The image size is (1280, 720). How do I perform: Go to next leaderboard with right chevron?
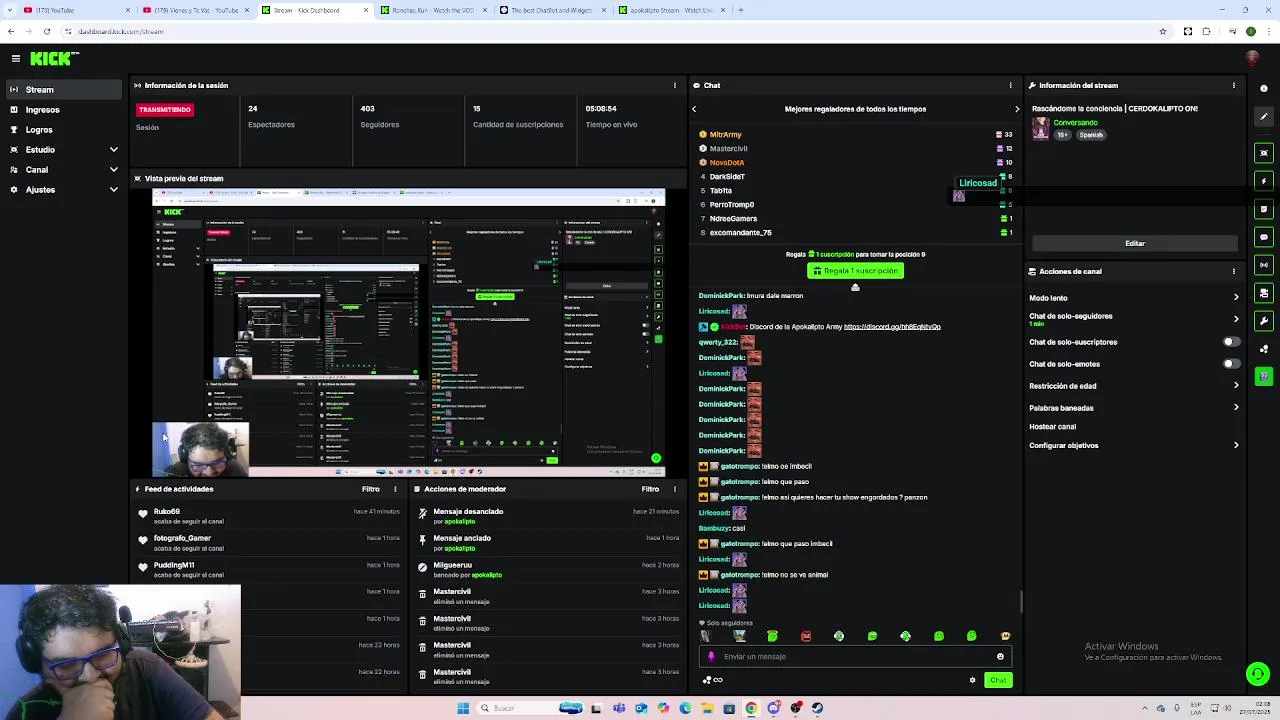tap(1017, 109)
